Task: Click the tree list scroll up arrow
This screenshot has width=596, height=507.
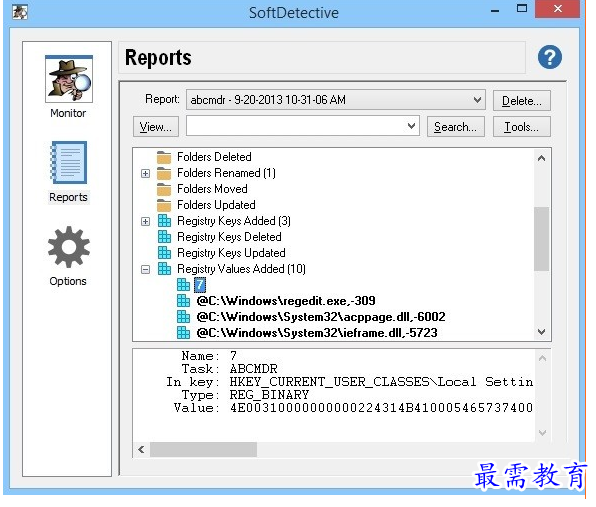Action: (x=542, y=158)
